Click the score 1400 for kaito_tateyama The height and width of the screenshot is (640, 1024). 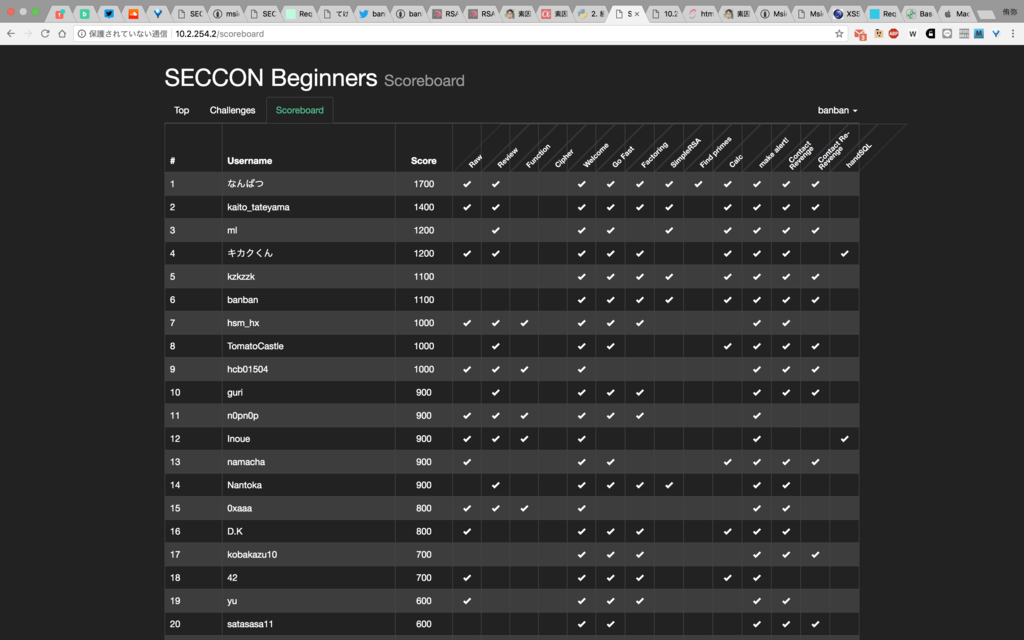[423, 207]
